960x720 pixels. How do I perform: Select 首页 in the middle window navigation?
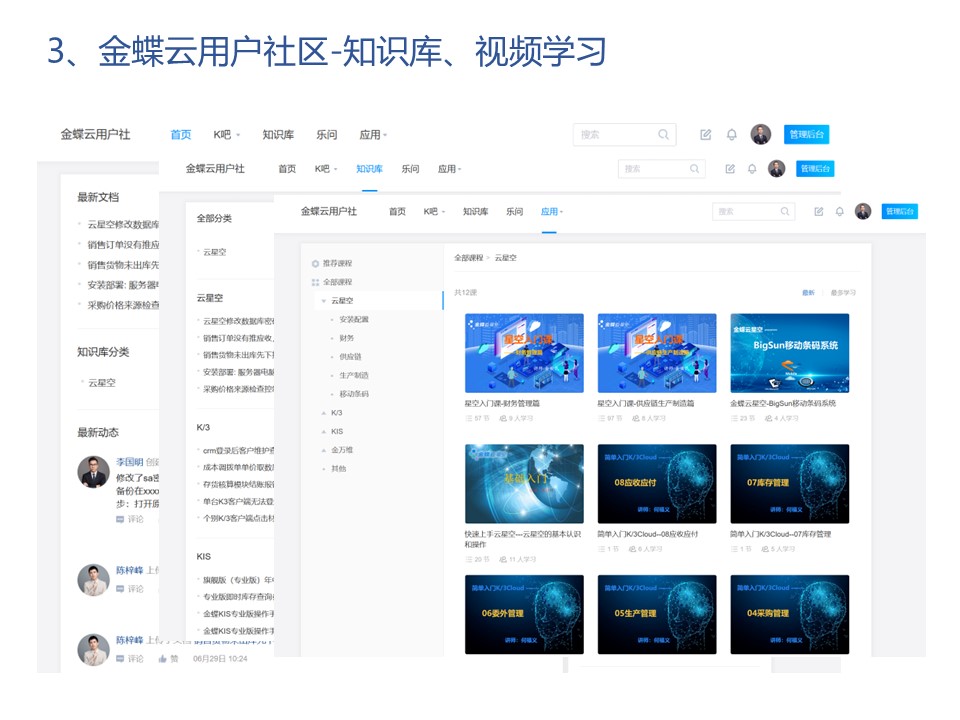287,169
